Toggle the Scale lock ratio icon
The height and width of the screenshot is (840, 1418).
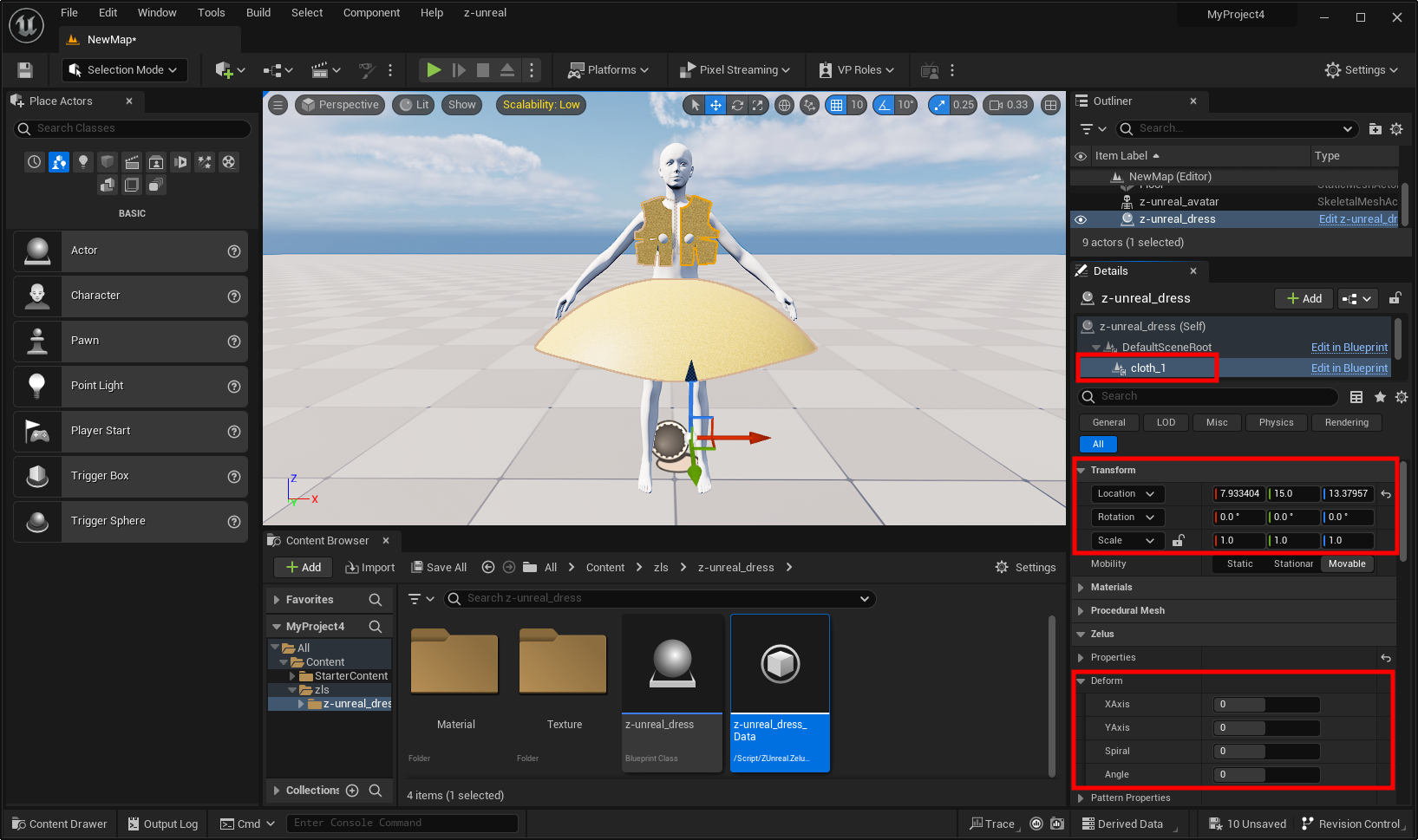click(1179, 541)
